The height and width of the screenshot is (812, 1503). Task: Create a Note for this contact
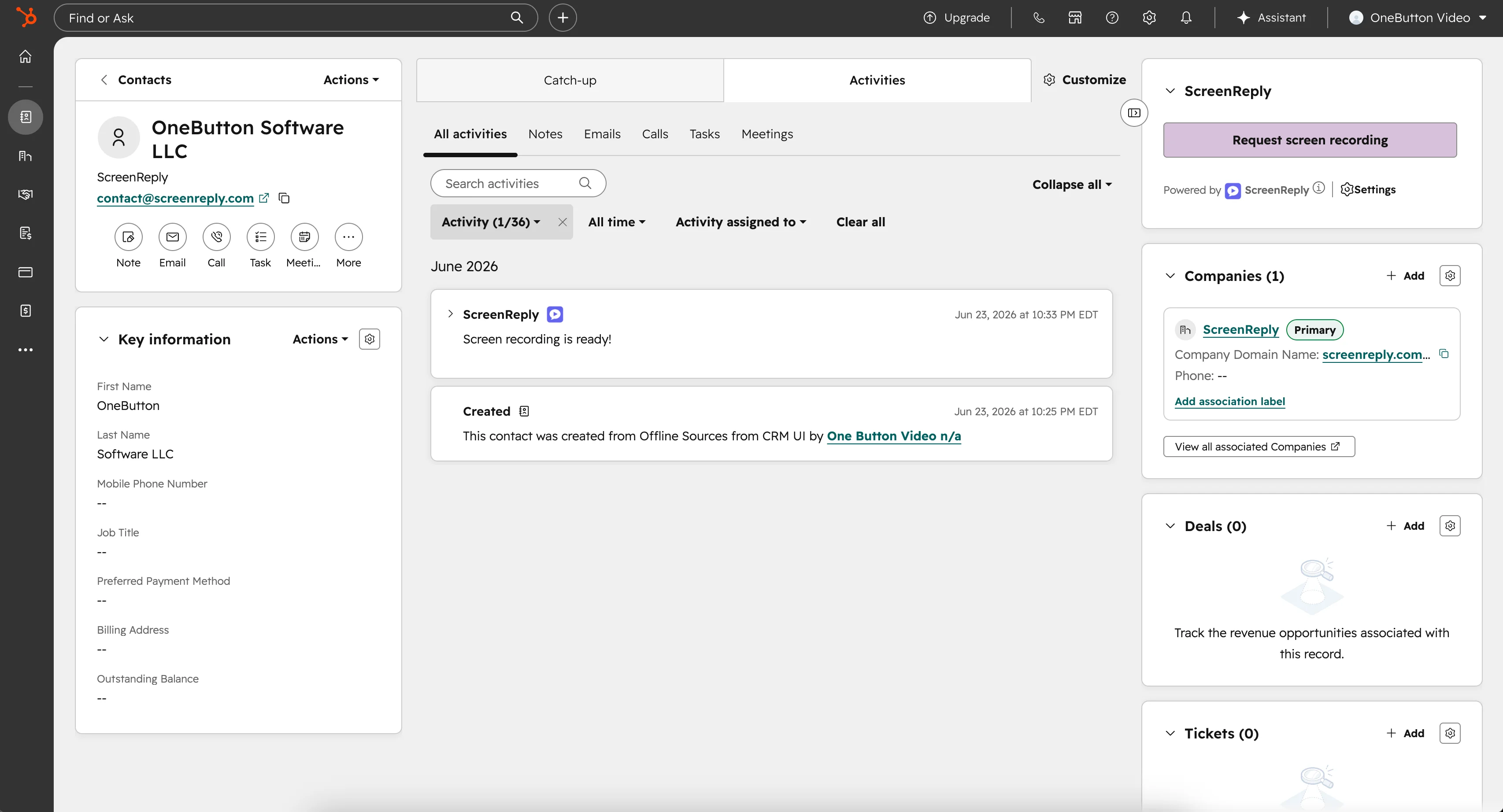[128, 237]
